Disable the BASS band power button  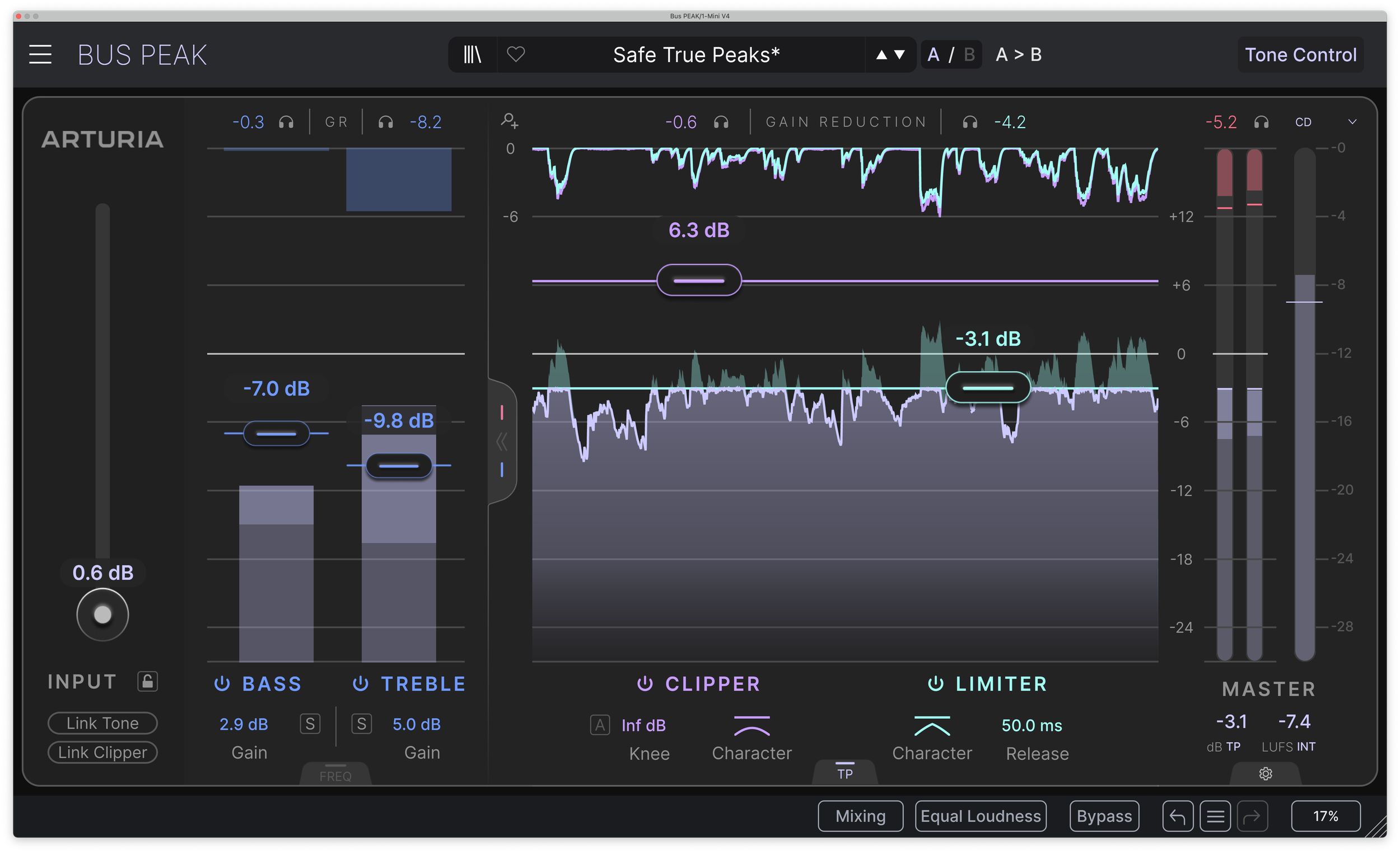coord(222,684)
